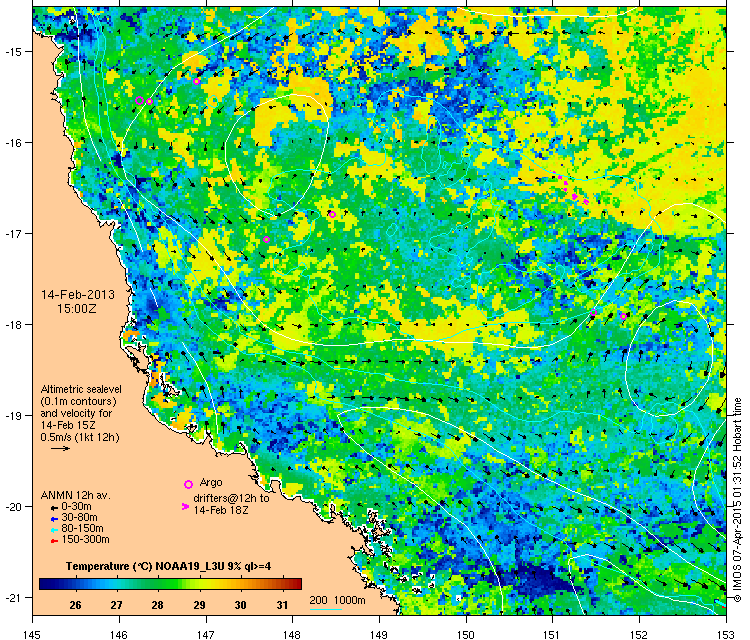Image resolution: width=750 pixels, height=640 pixels.
Task: Click the 148 longitude axis label
Action: 292,635
